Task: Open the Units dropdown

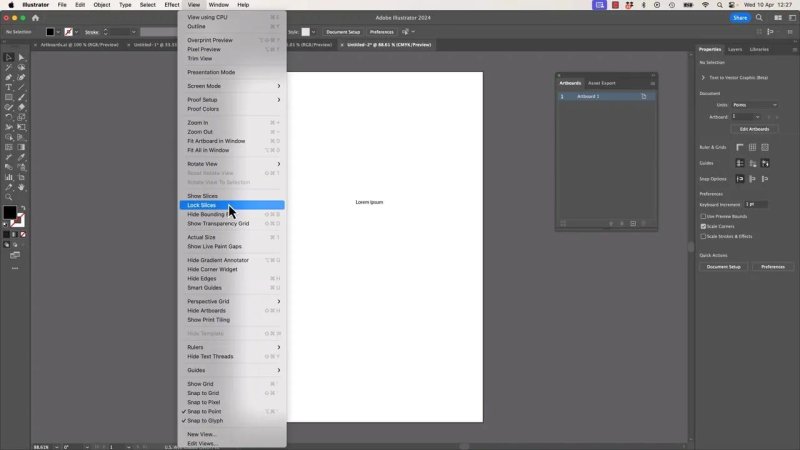Action: pos(755,105)
